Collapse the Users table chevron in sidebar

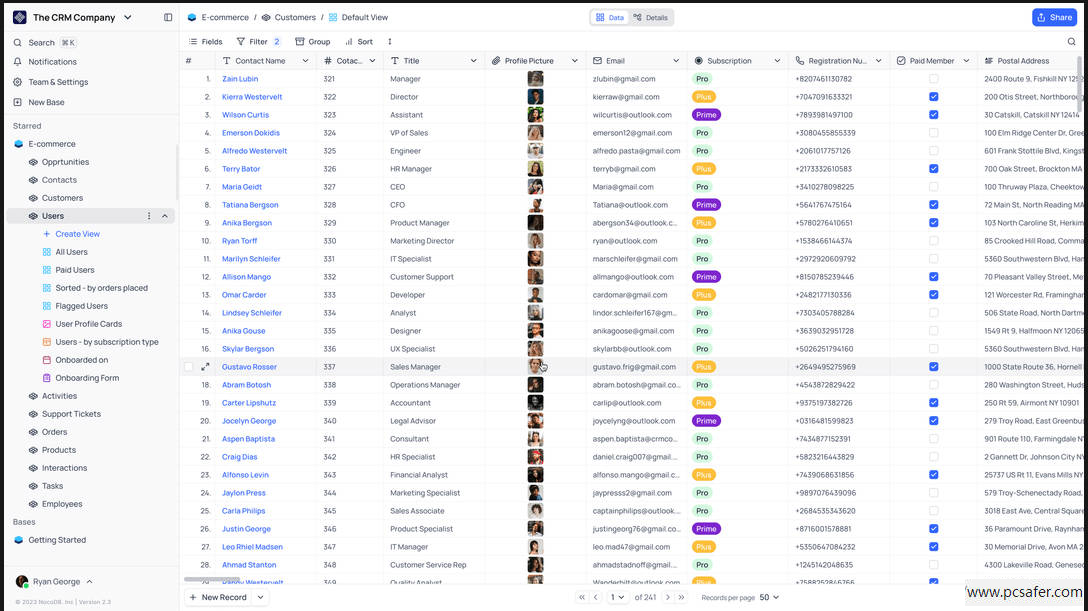pyautogui.click(x=165, y=216)
